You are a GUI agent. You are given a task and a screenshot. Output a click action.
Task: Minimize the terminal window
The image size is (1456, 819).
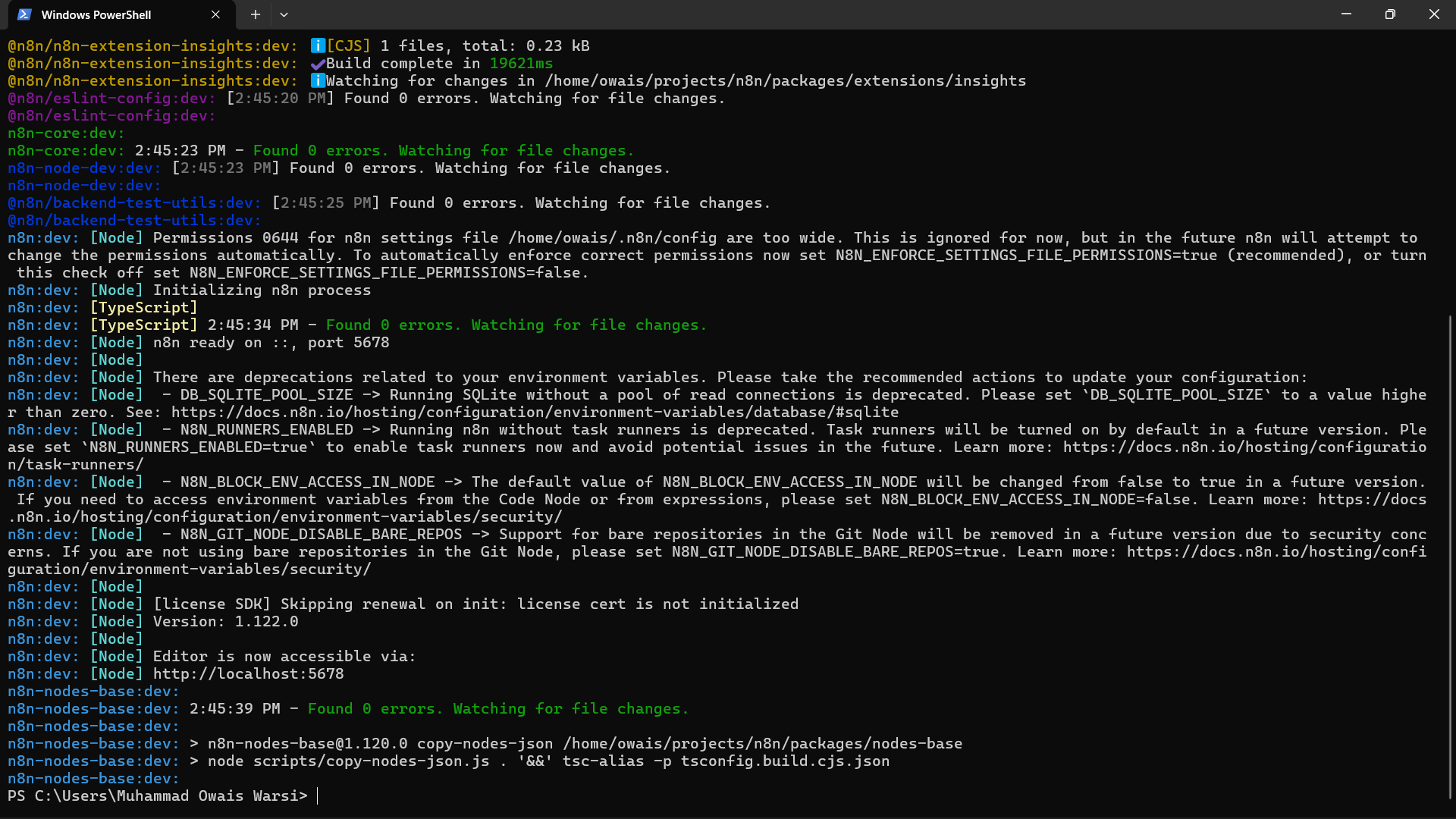coord(1346,14)
